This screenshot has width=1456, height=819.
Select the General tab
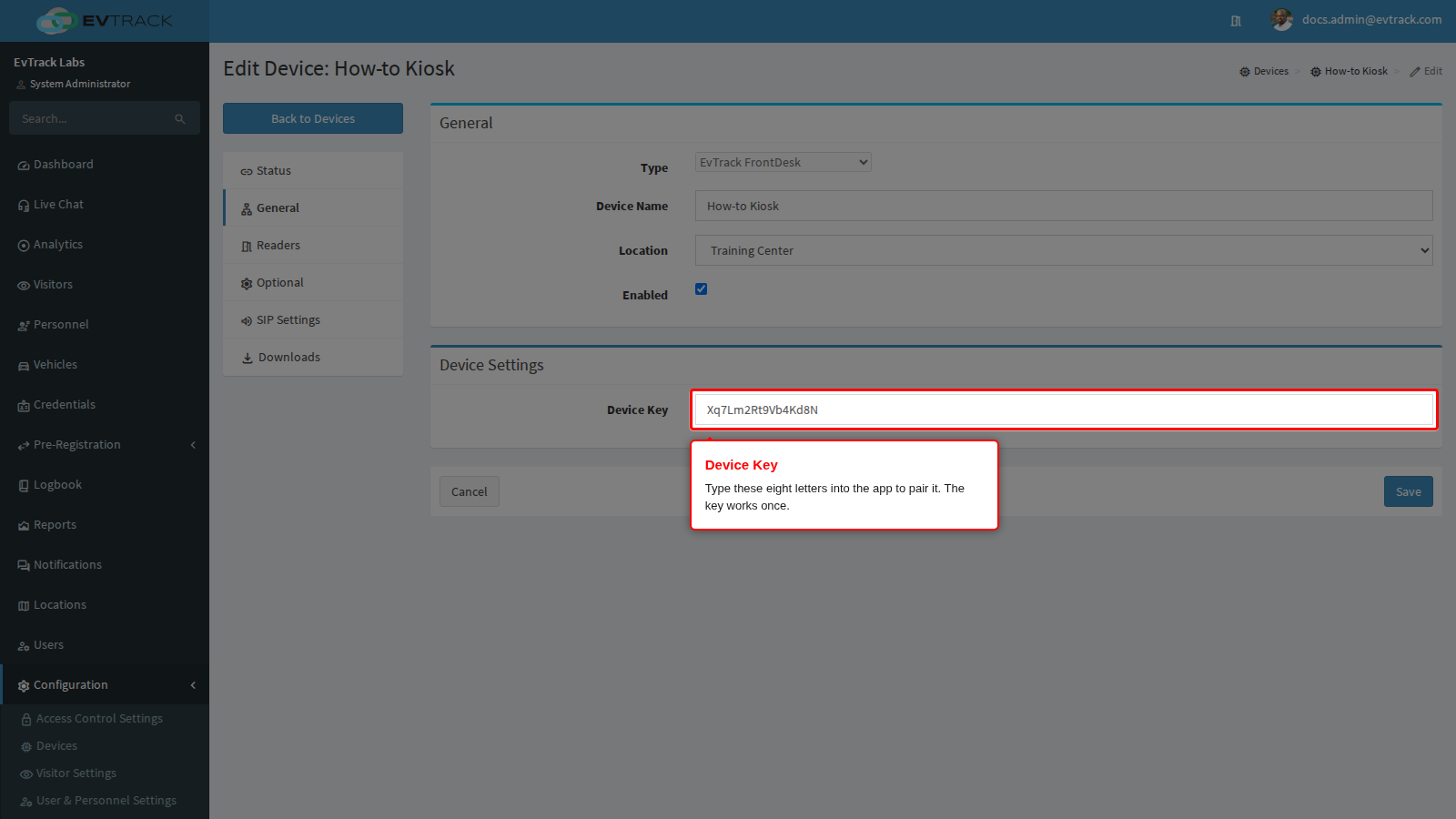pos(313,208)
